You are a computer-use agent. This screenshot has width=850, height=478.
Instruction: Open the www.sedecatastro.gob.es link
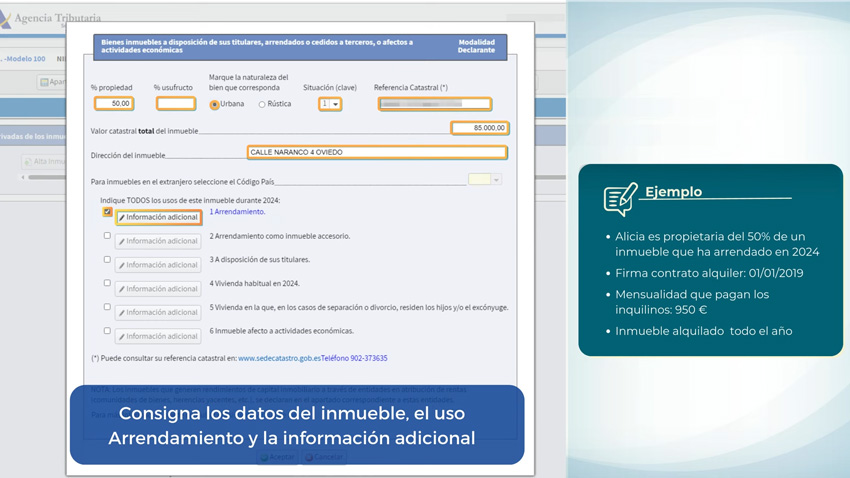[x=279, y=358]
